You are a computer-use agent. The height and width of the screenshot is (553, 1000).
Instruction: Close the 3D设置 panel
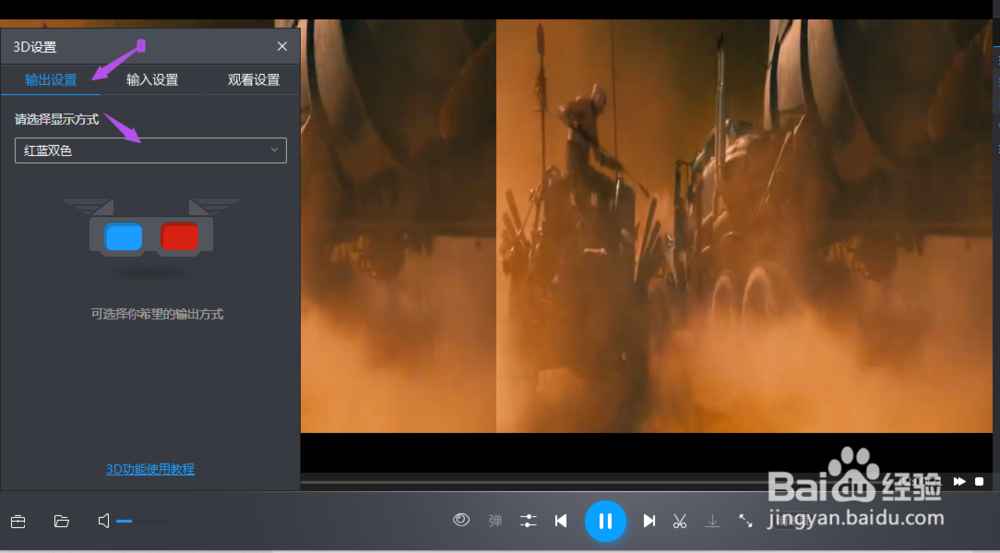tap(282, 46)
